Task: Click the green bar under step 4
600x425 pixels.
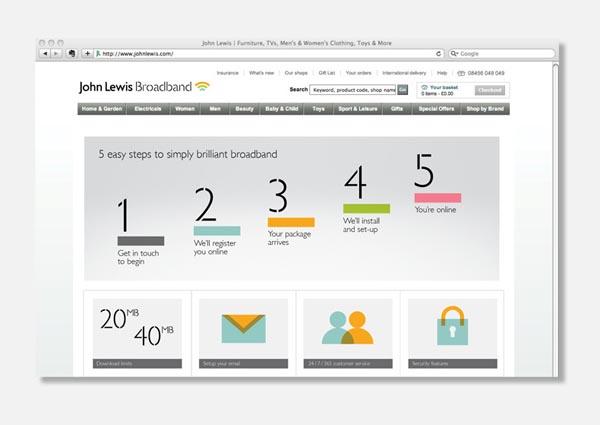Action: point(367,208)
